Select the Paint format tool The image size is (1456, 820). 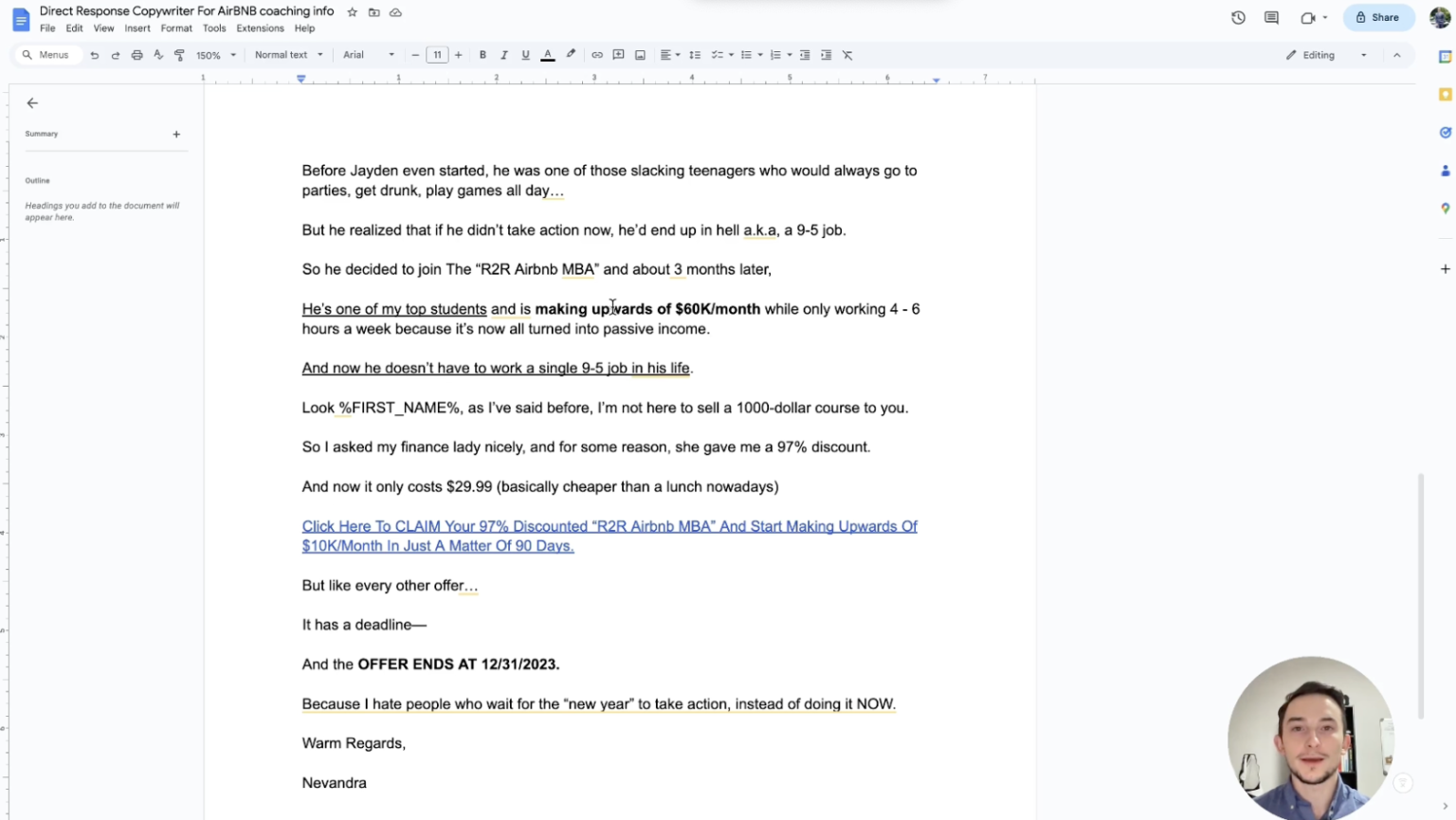(x=179, y=54)
